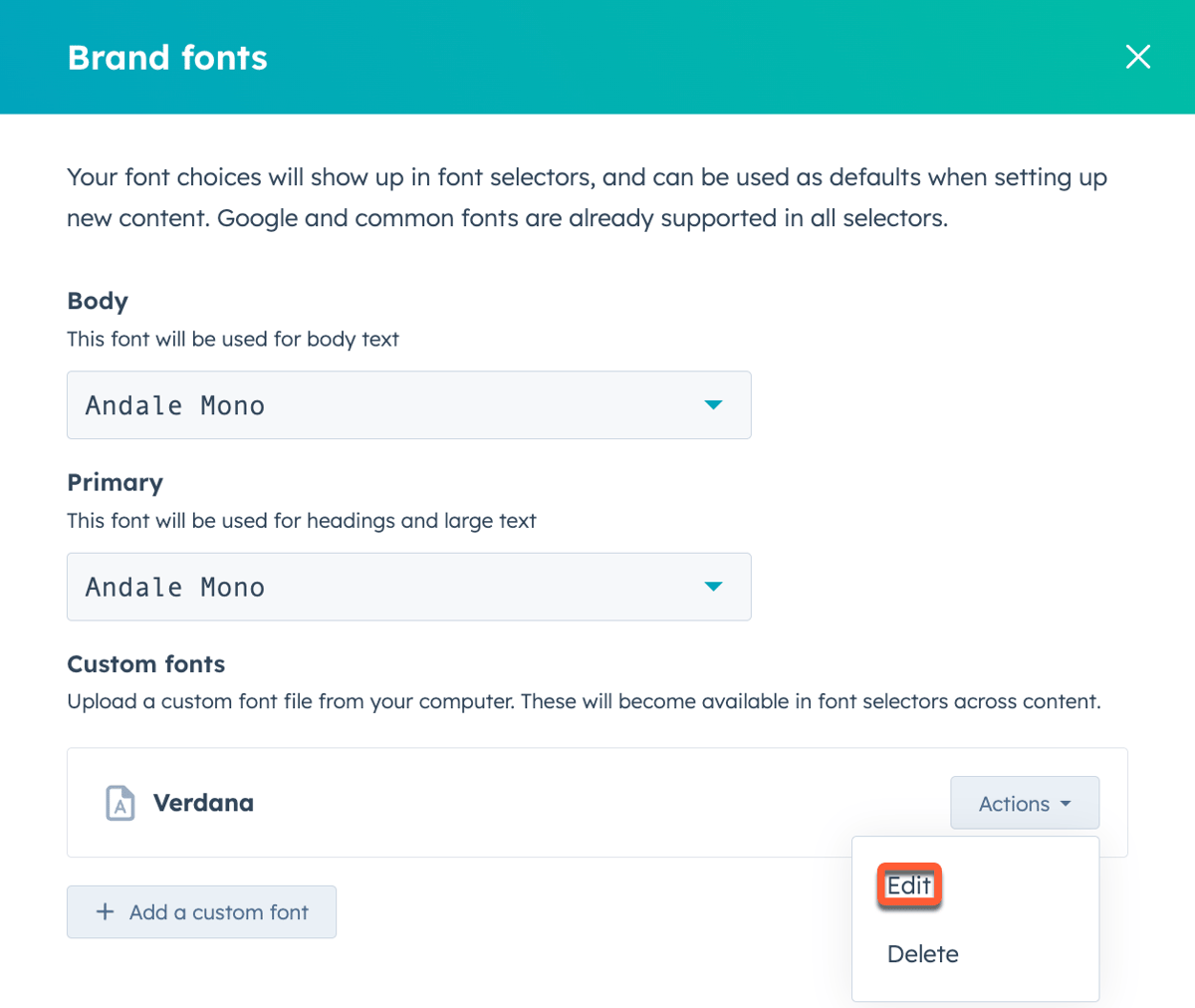1195x1008 pixels.
Task: Click the Verdana custom font file icon
Action: [119, 803]
